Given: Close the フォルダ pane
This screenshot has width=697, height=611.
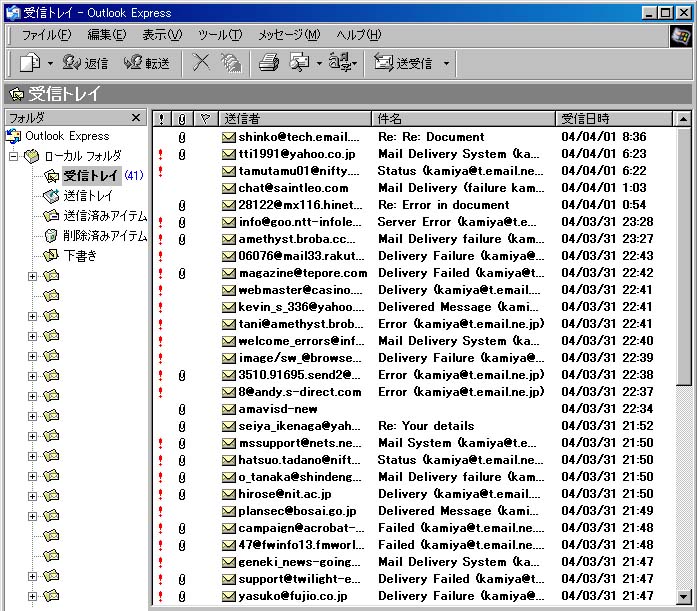Looking at the screenshot, I should coord(136,118).
